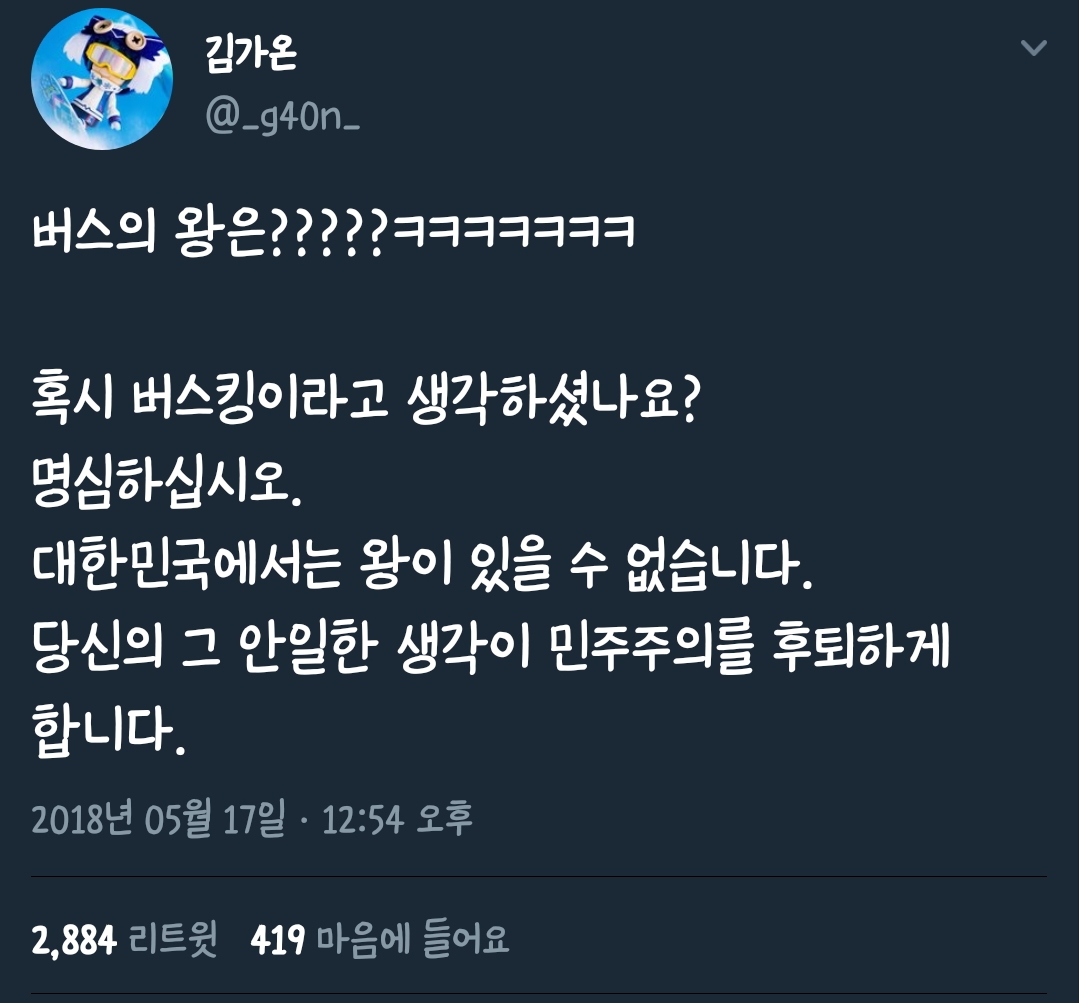Show the 리트윗 users list label
Image resolution: width=1079 pixels, height=1003 pixels.
point(173,939)
